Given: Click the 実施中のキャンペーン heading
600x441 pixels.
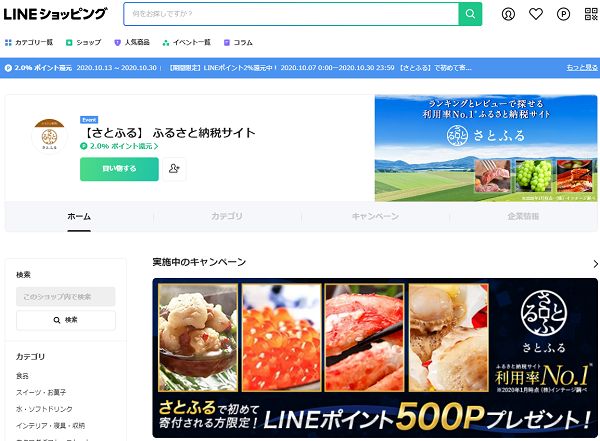Looking at the screenshot, I should 199,262.
